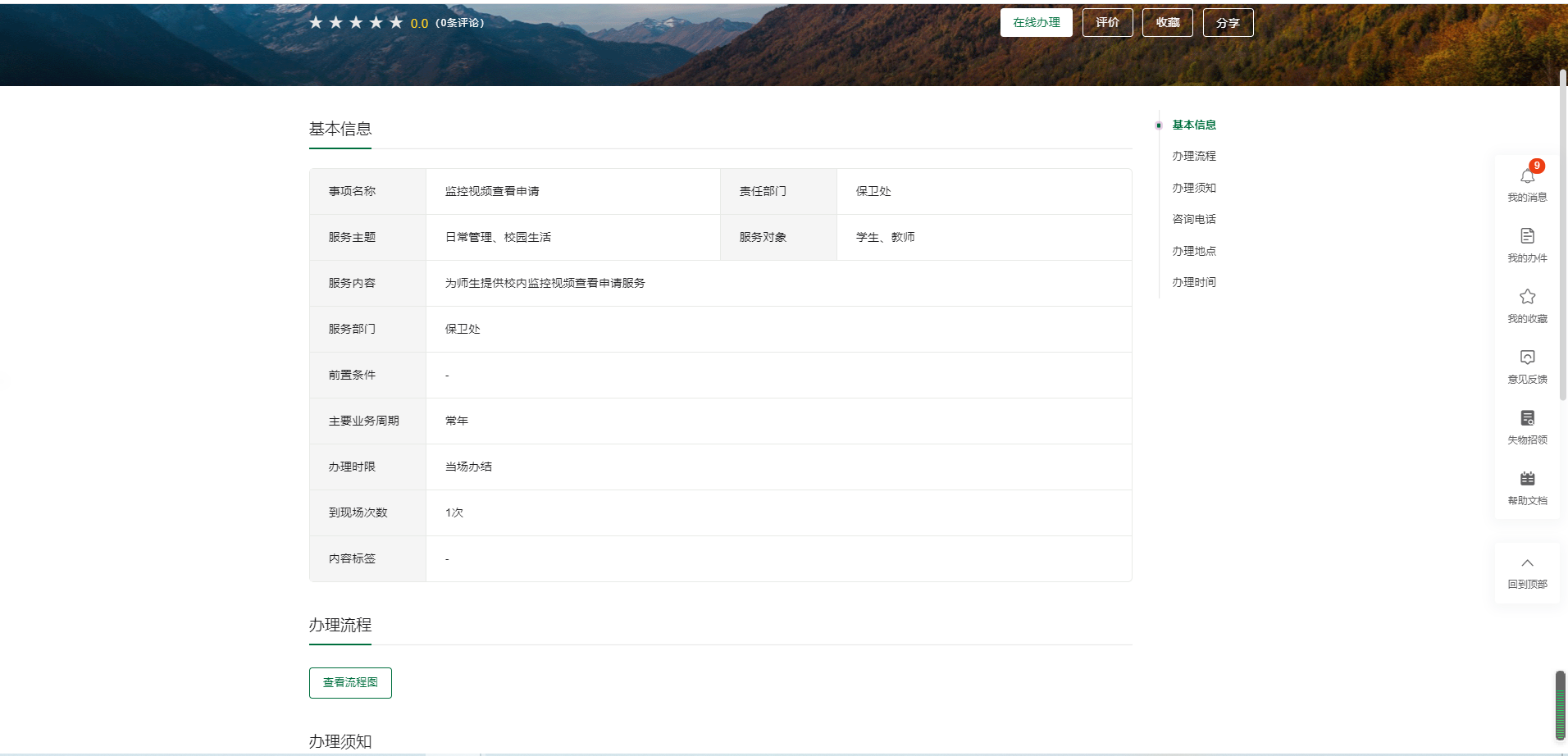Click the 到现场次数 label cell
This screenshot has width=1568, height=756.
click(x=367, y=512)
